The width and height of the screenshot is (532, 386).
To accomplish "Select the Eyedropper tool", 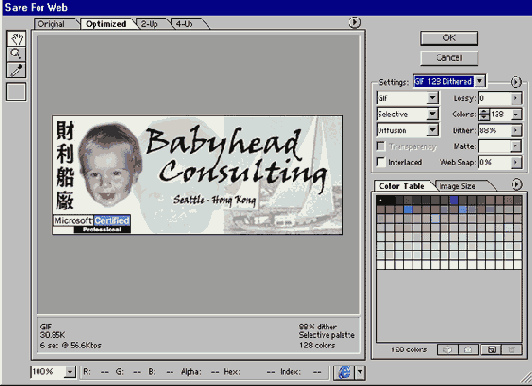I will click(16, 70).
